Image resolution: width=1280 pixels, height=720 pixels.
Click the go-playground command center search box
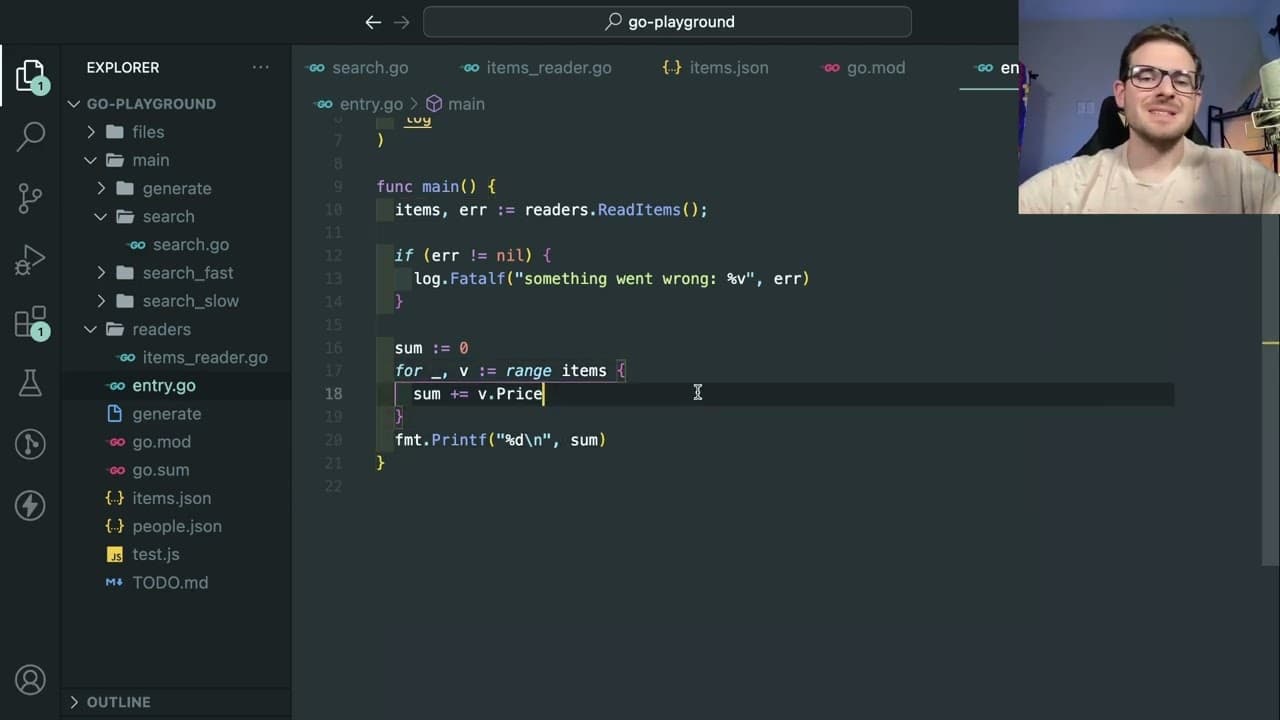point(667,22)
